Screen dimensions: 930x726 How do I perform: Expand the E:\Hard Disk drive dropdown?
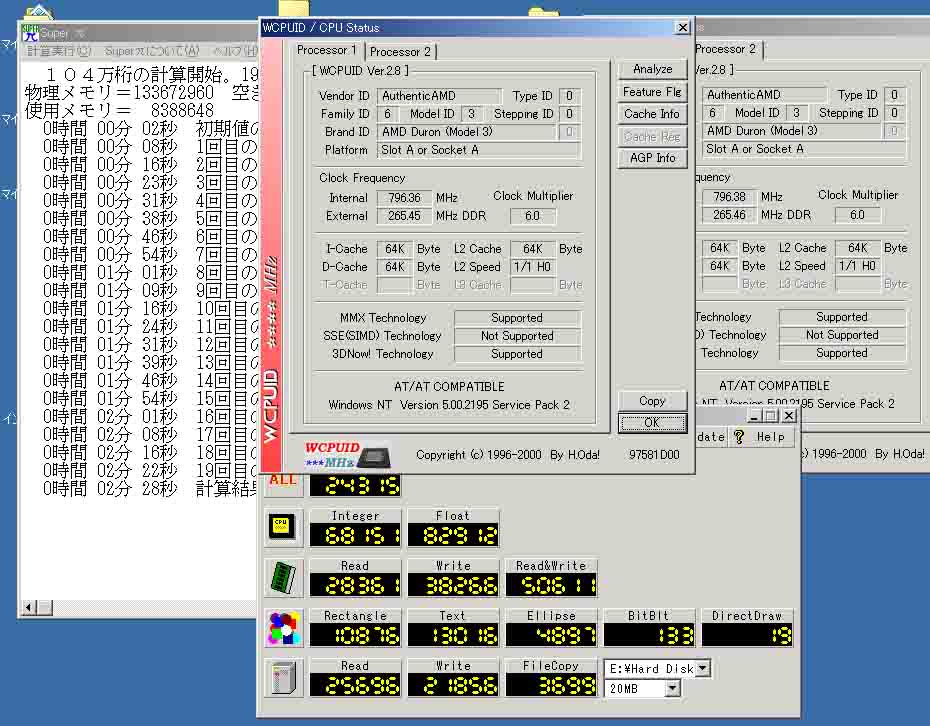(x=702, y=668)
